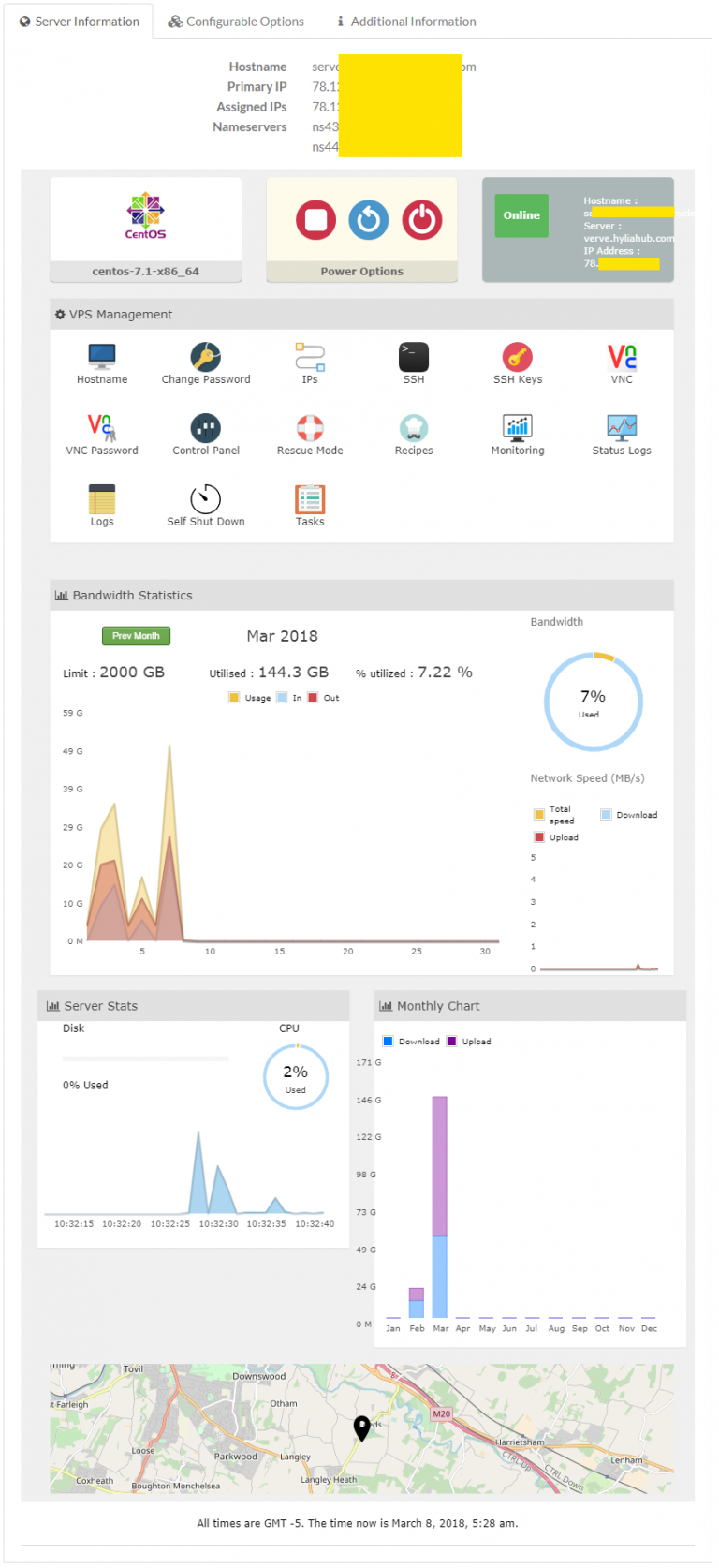The image size is (719, 1568).
Task: Click the red Stop VPS button
Action: pyautogui.click(x=315, y=220)
